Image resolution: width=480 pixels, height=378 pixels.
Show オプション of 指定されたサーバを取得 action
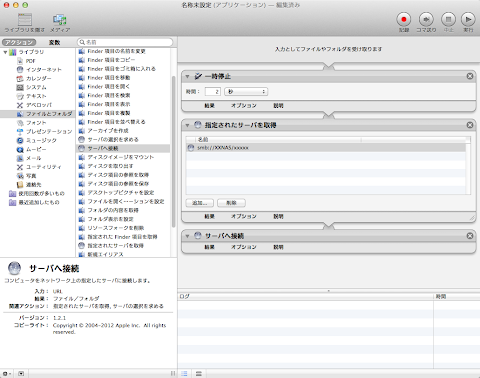click(244, 216)
